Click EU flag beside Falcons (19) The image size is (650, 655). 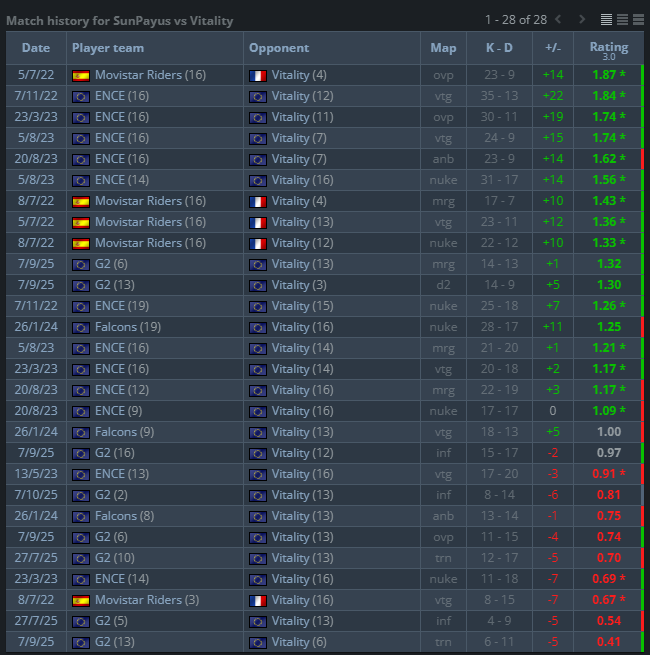pos(81,328)
